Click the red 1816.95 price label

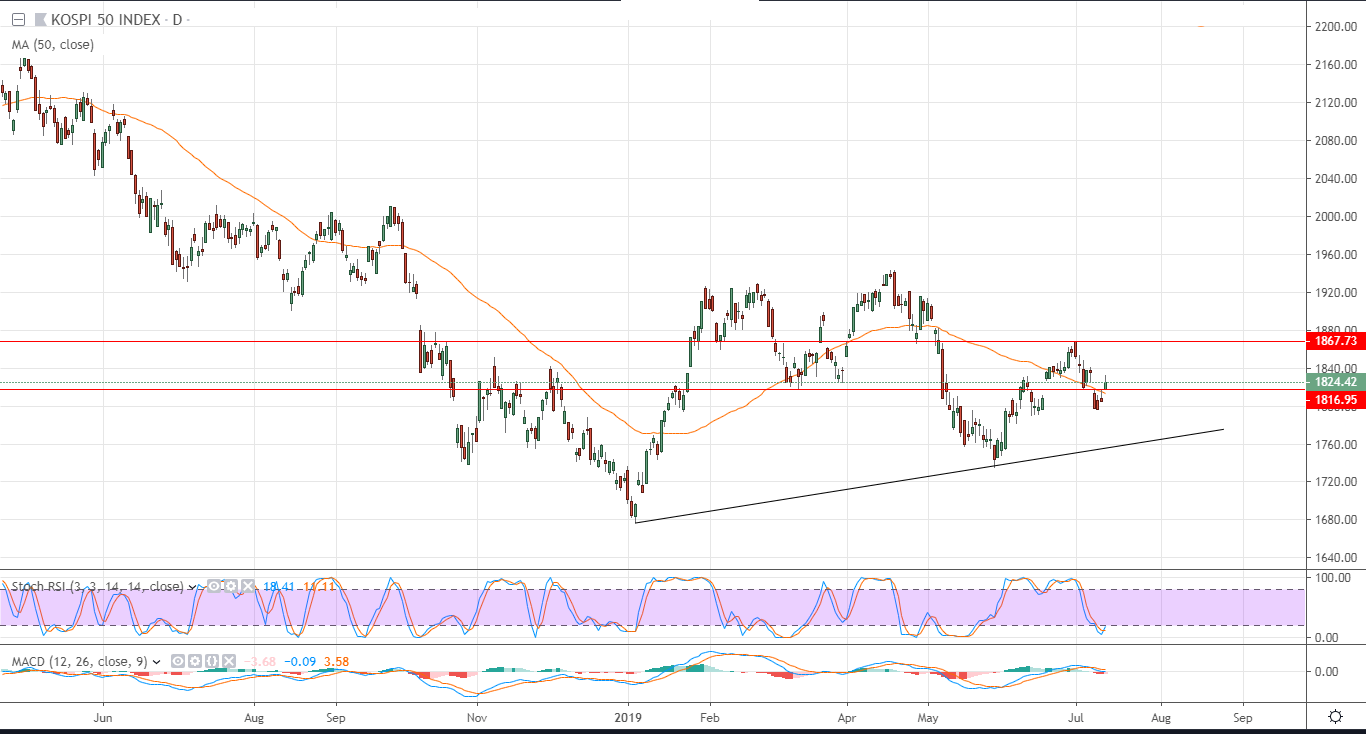(1336, 400)
